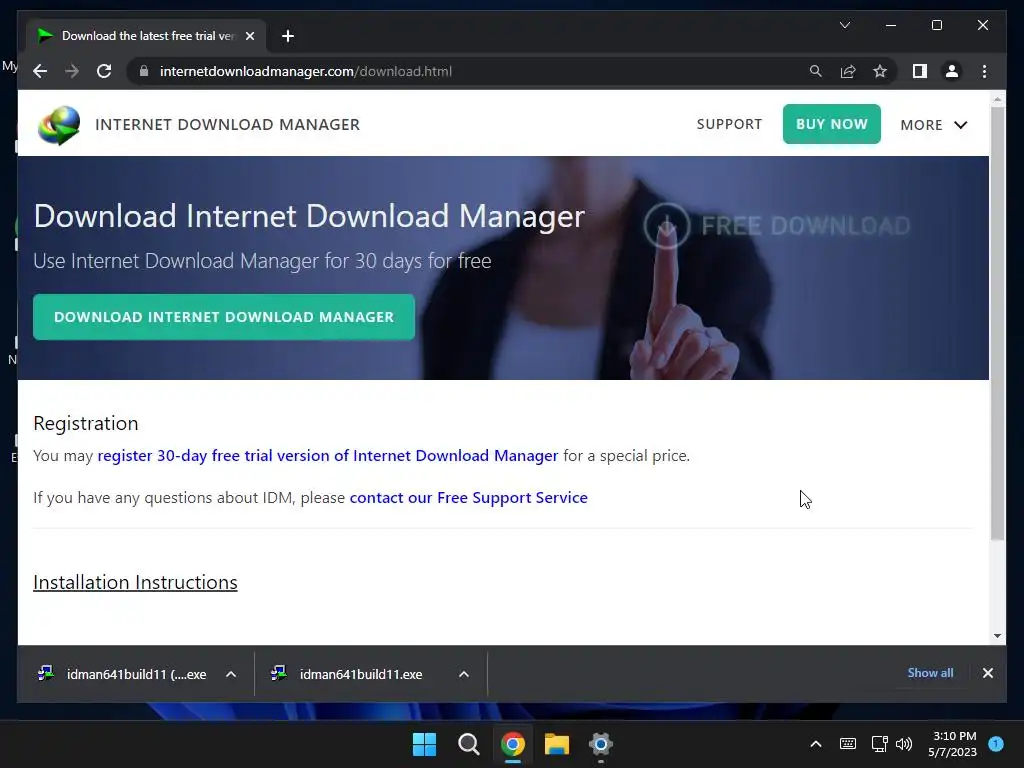
Task: Click the browser forward arrow
Action: click(x=72, y=71)
